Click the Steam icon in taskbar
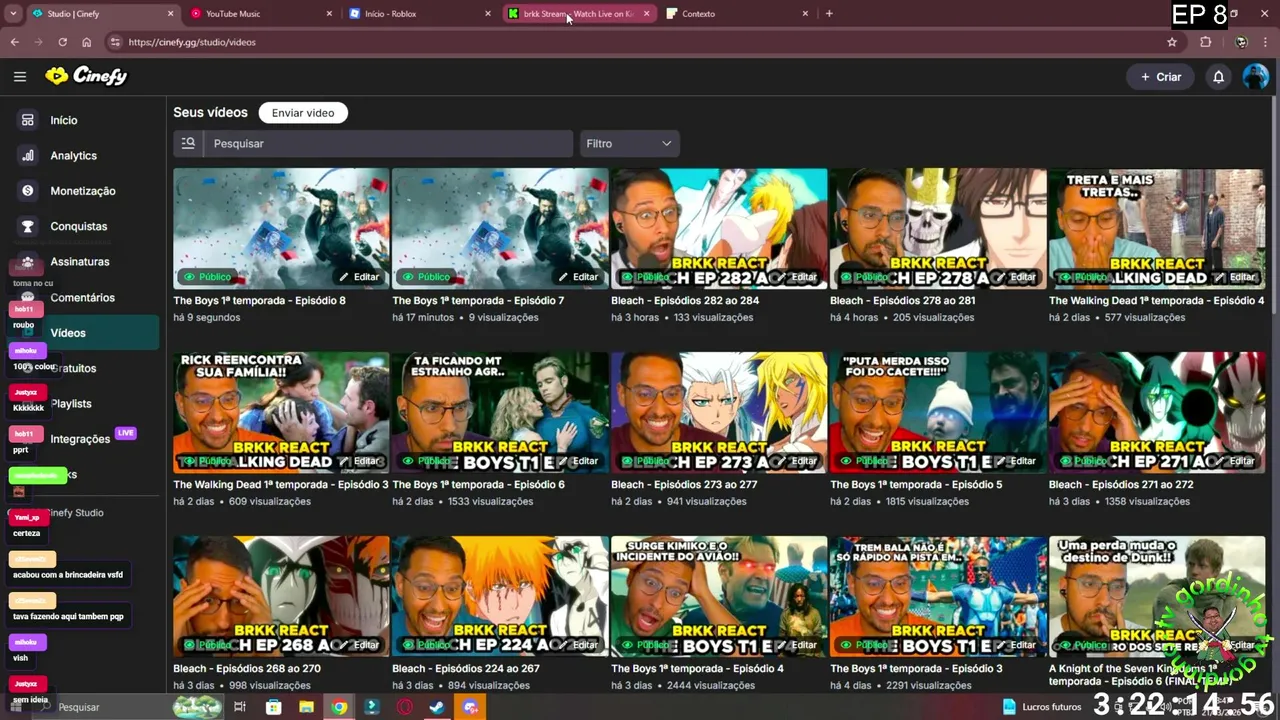1280x720 pixels. click(437, 707)
